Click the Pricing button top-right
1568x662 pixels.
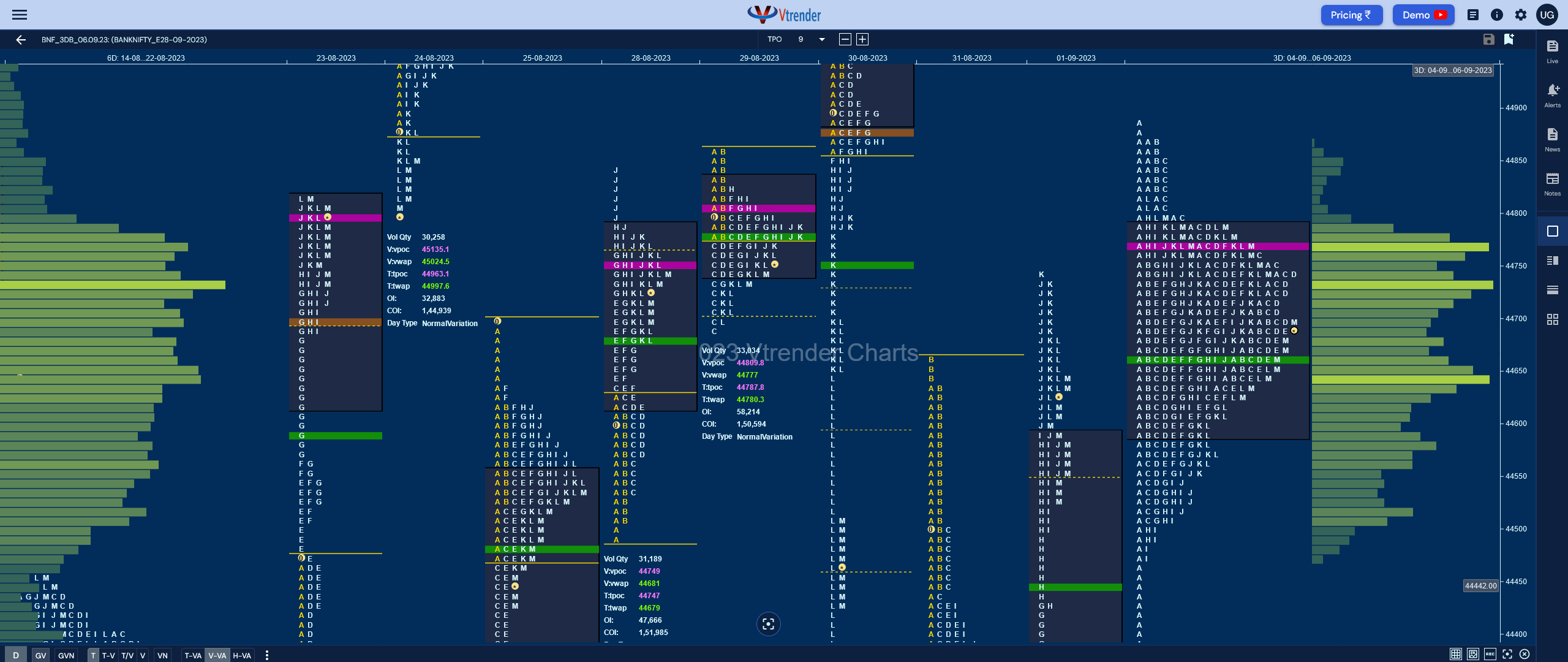coord(1350,15)
